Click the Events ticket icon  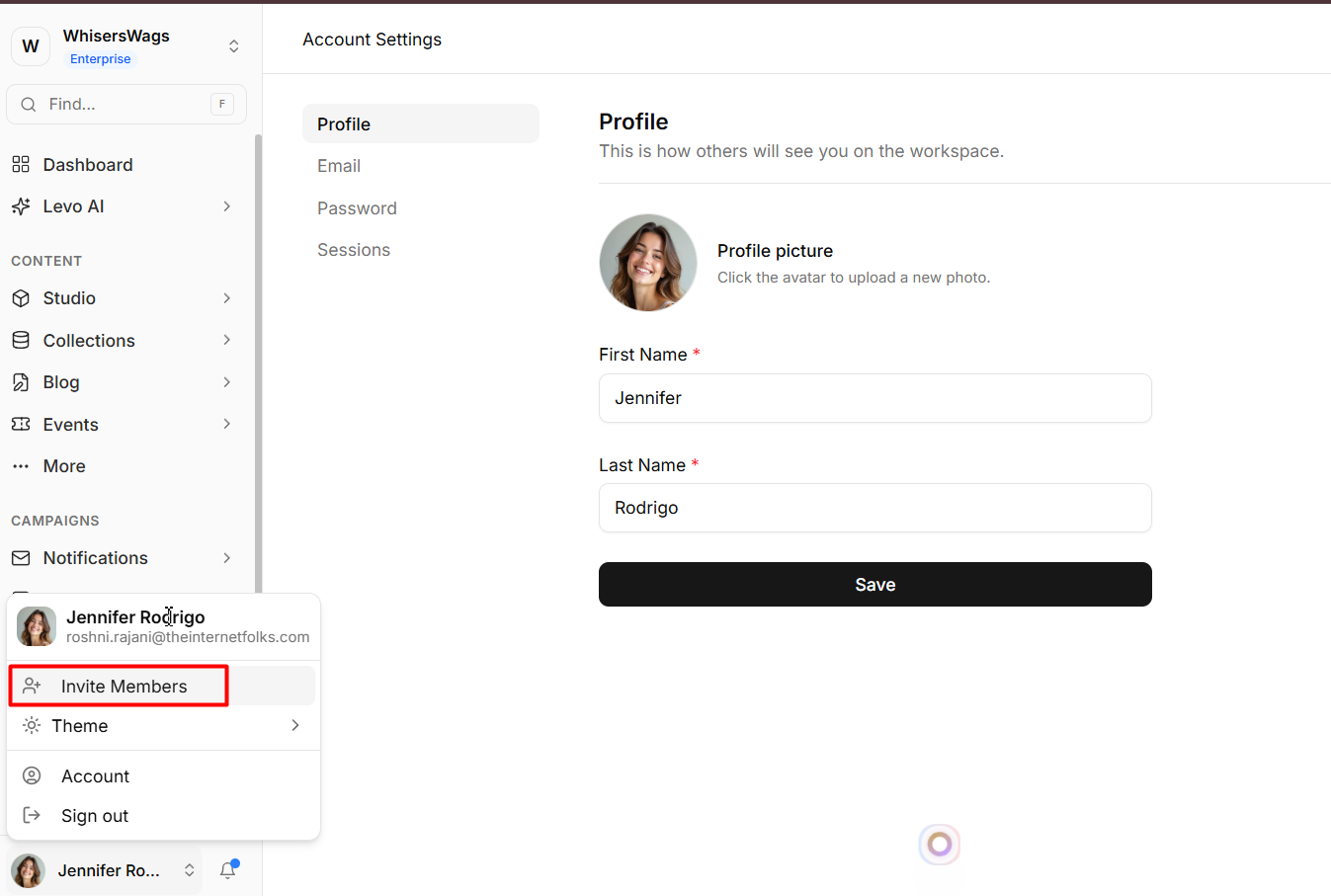coord(21,424)
